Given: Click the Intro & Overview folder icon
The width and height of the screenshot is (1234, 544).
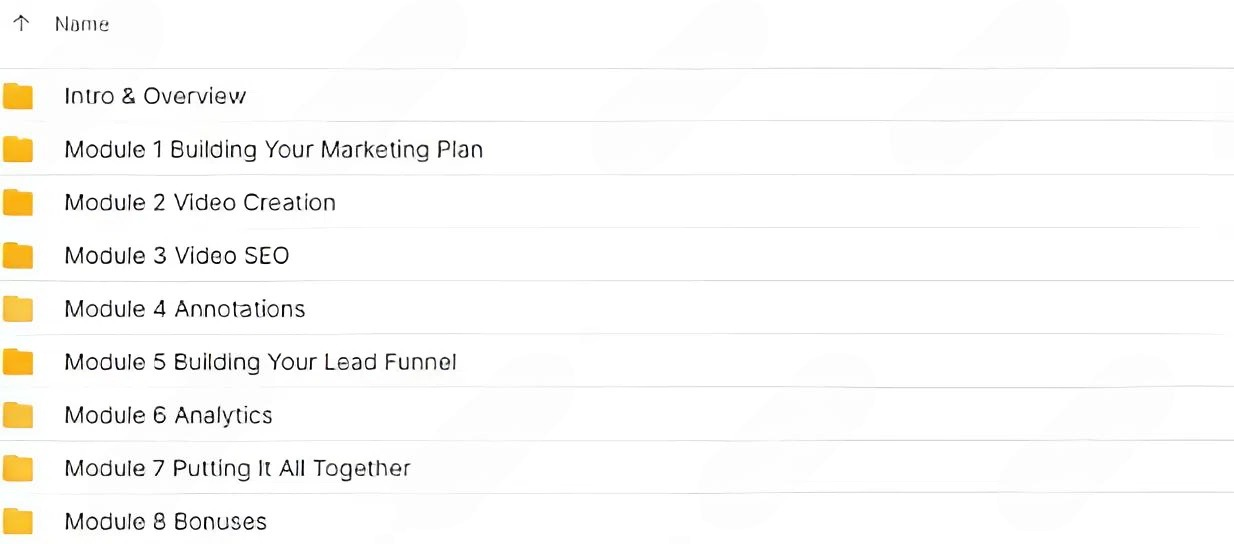Looking at the screenshot, I should tap(18, 97).
